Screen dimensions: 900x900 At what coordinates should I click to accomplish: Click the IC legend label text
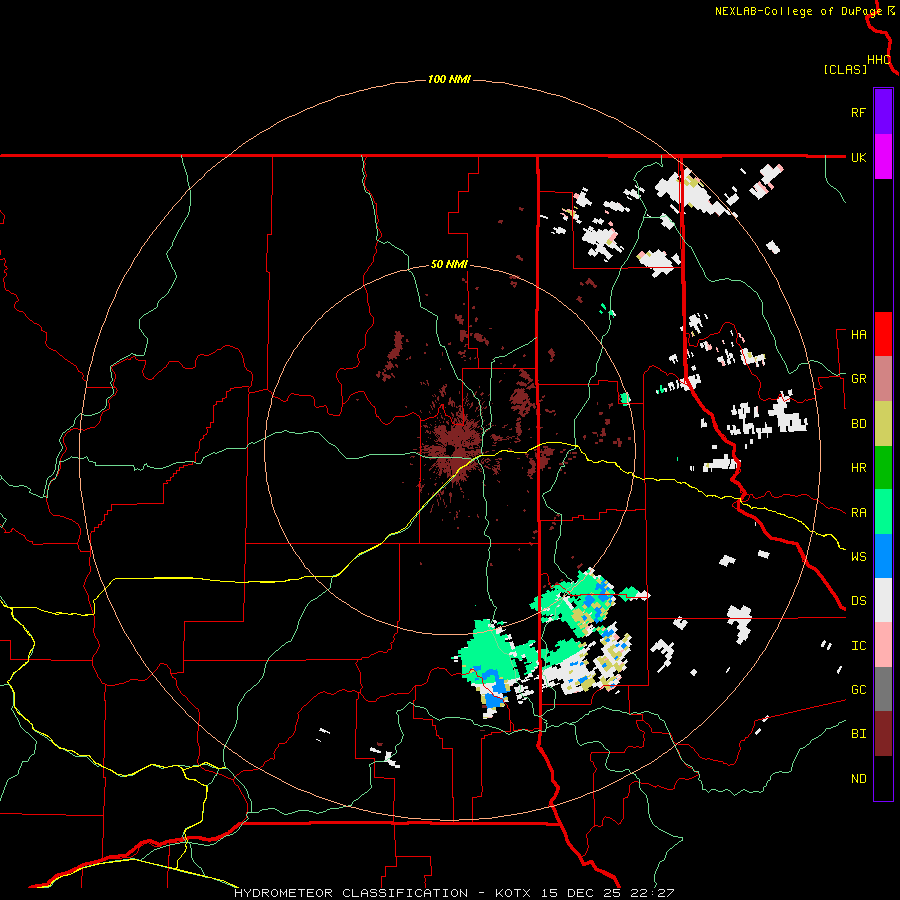tap(858, 646)
